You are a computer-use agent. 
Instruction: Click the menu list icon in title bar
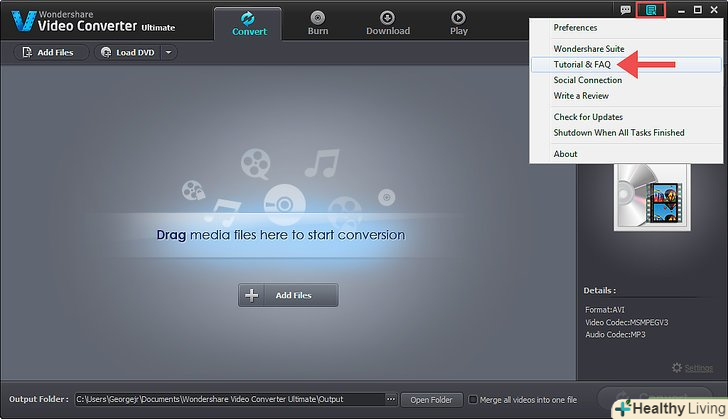(650, 10)
